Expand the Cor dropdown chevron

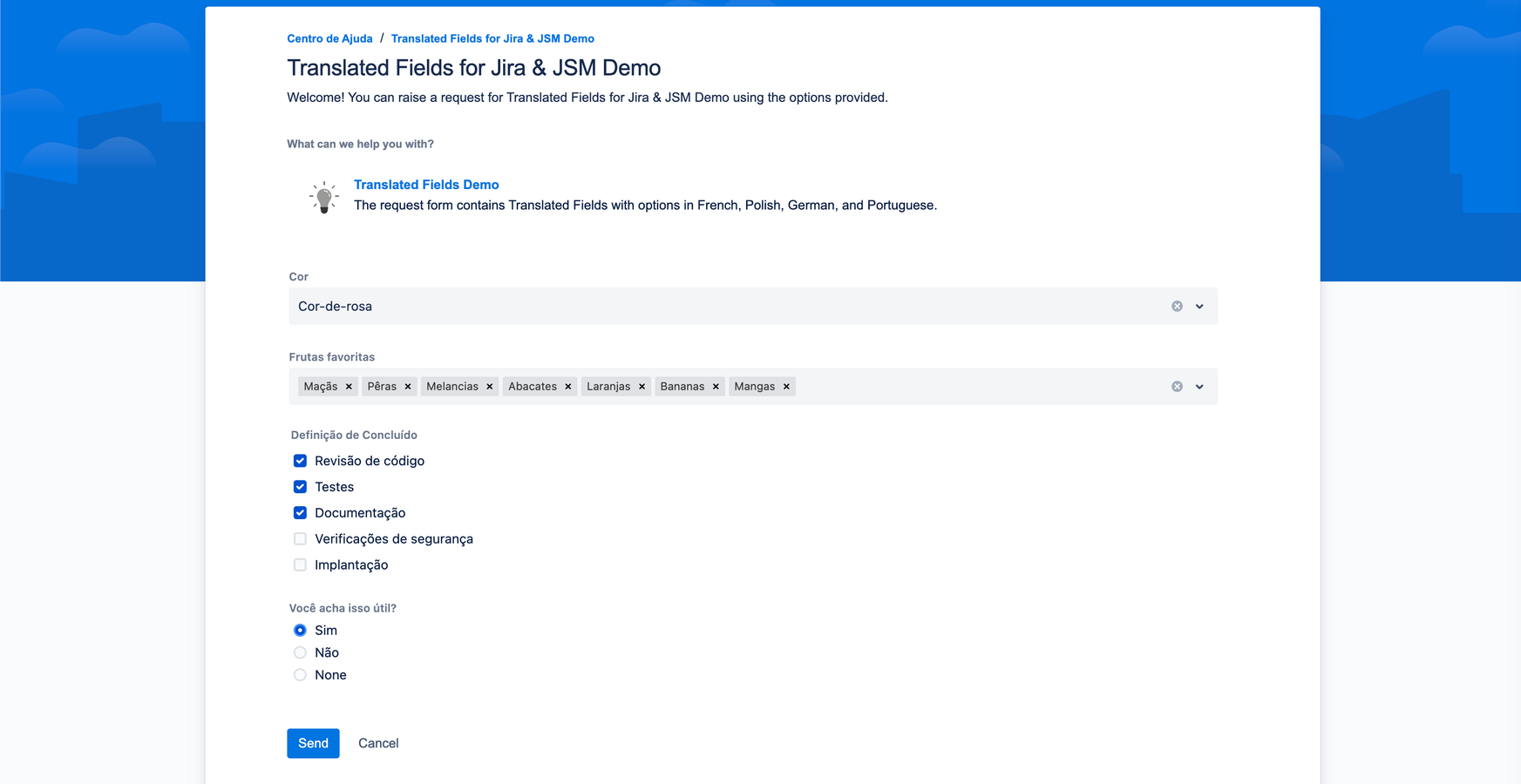click(x=1199, y=307)
